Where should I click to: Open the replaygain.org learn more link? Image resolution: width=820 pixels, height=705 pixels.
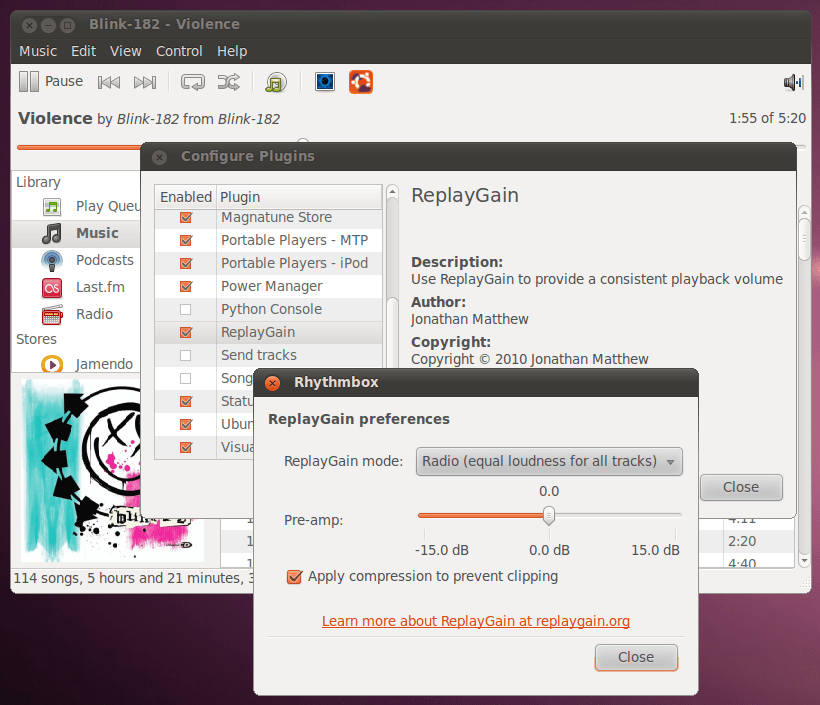point(475,621)
